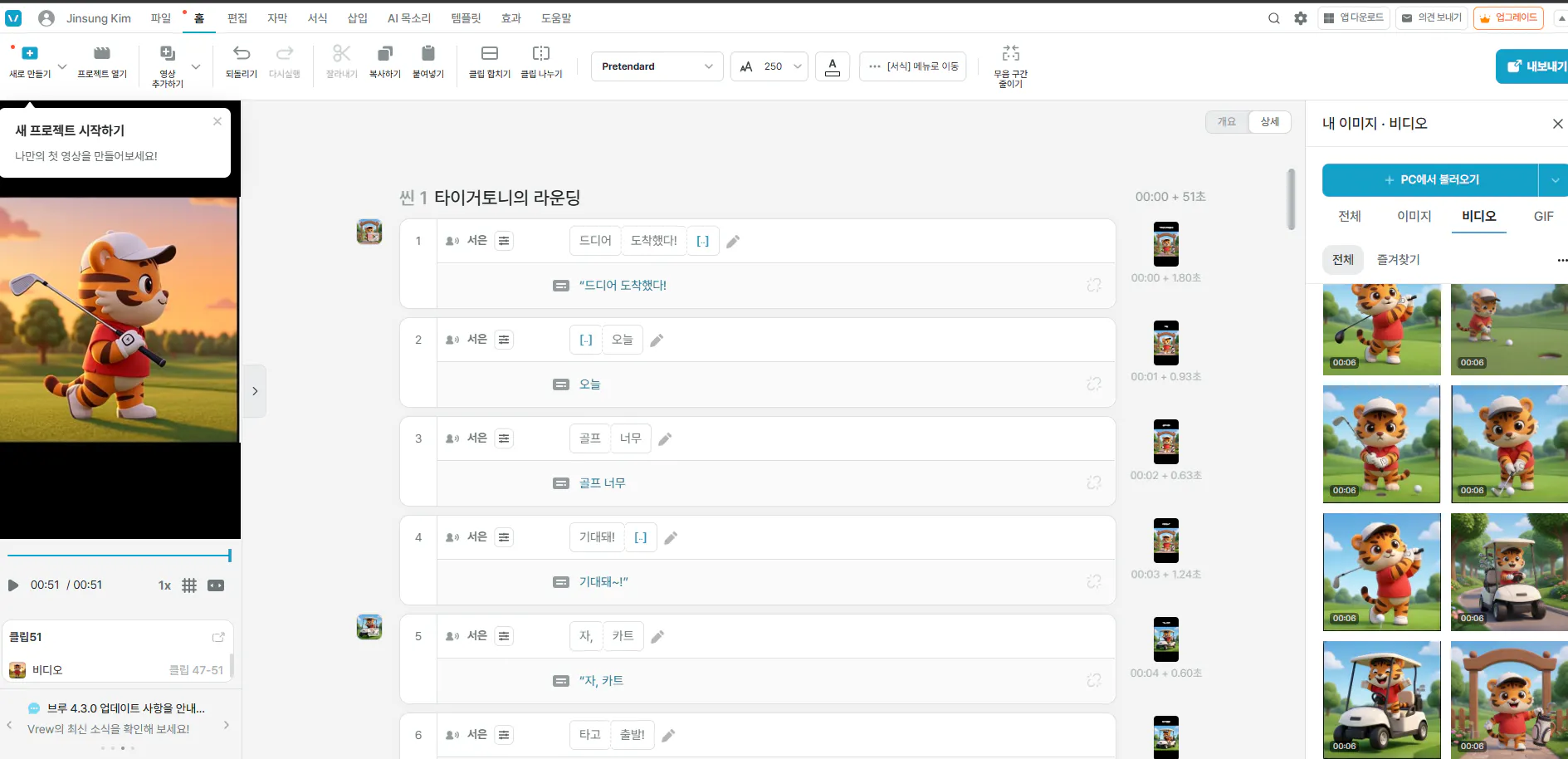Screen dimensions: 1568x759
Task: Open the 프로젝트 열기 folder icon
Action: pos(102,53)
